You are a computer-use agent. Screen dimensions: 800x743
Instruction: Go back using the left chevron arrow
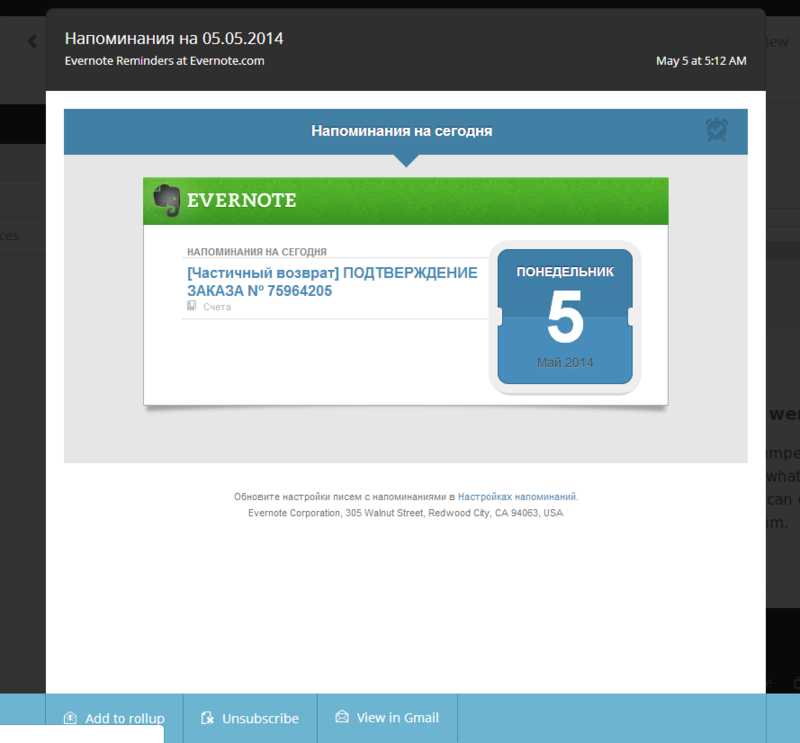(32, 41)
